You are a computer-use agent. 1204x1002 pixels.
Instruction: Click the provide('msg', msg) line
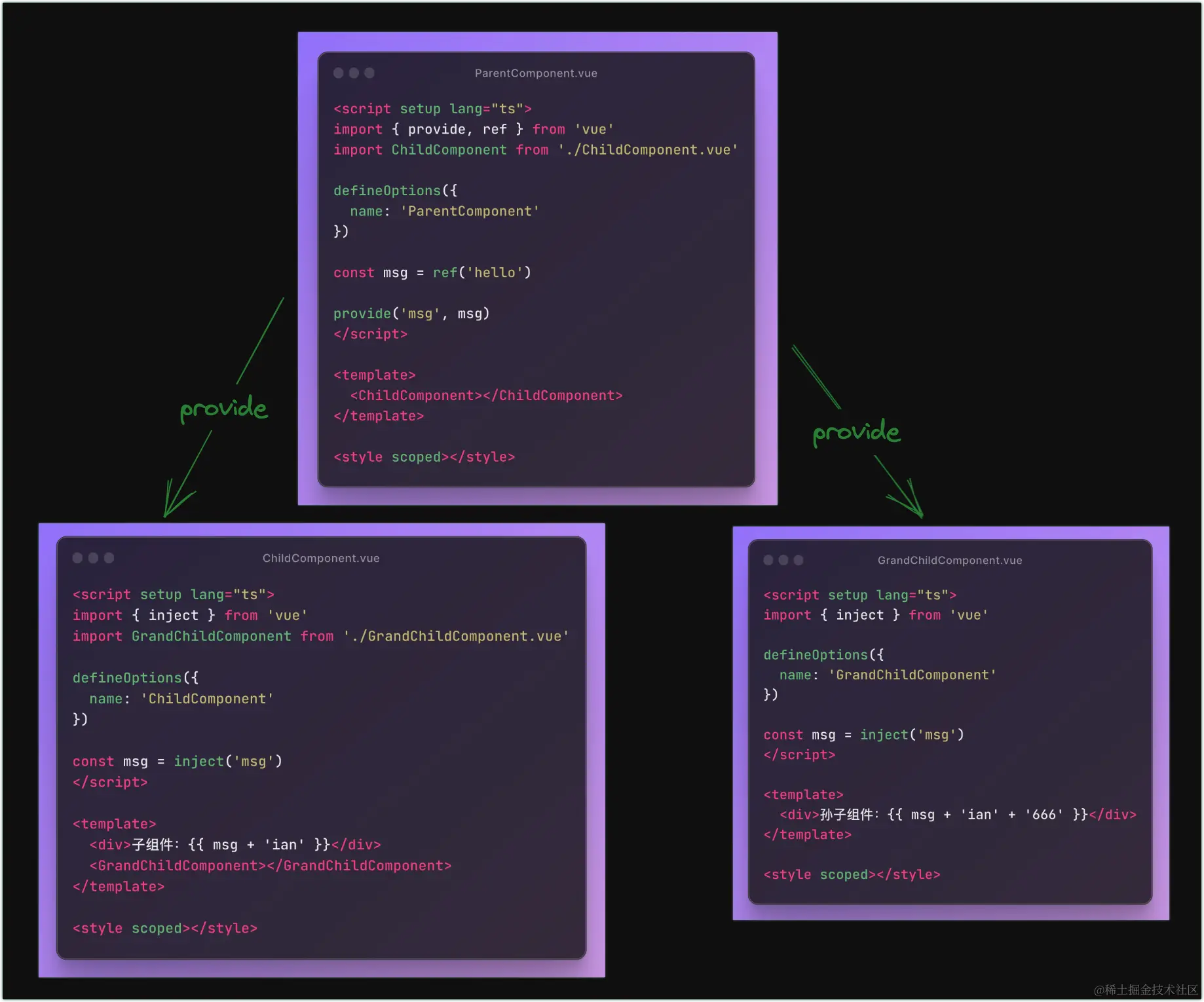point(411,314)
